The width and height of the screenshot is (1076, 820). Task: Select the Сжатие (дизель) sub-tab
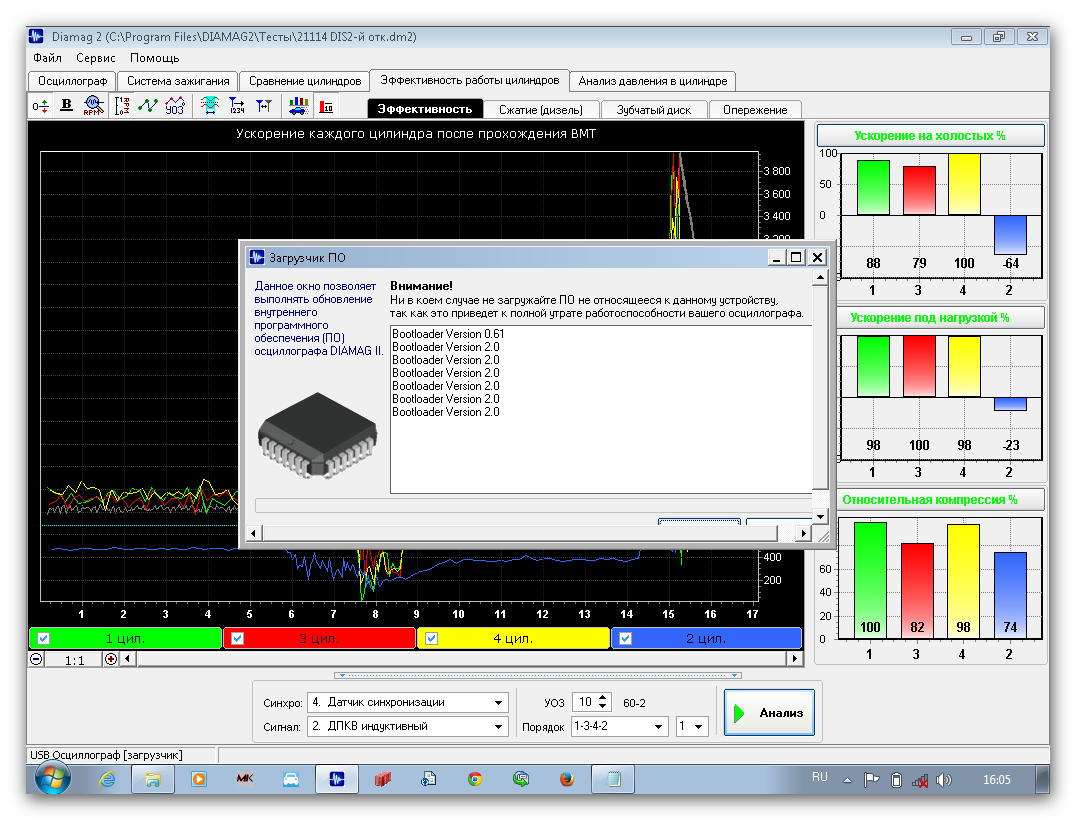541,110
